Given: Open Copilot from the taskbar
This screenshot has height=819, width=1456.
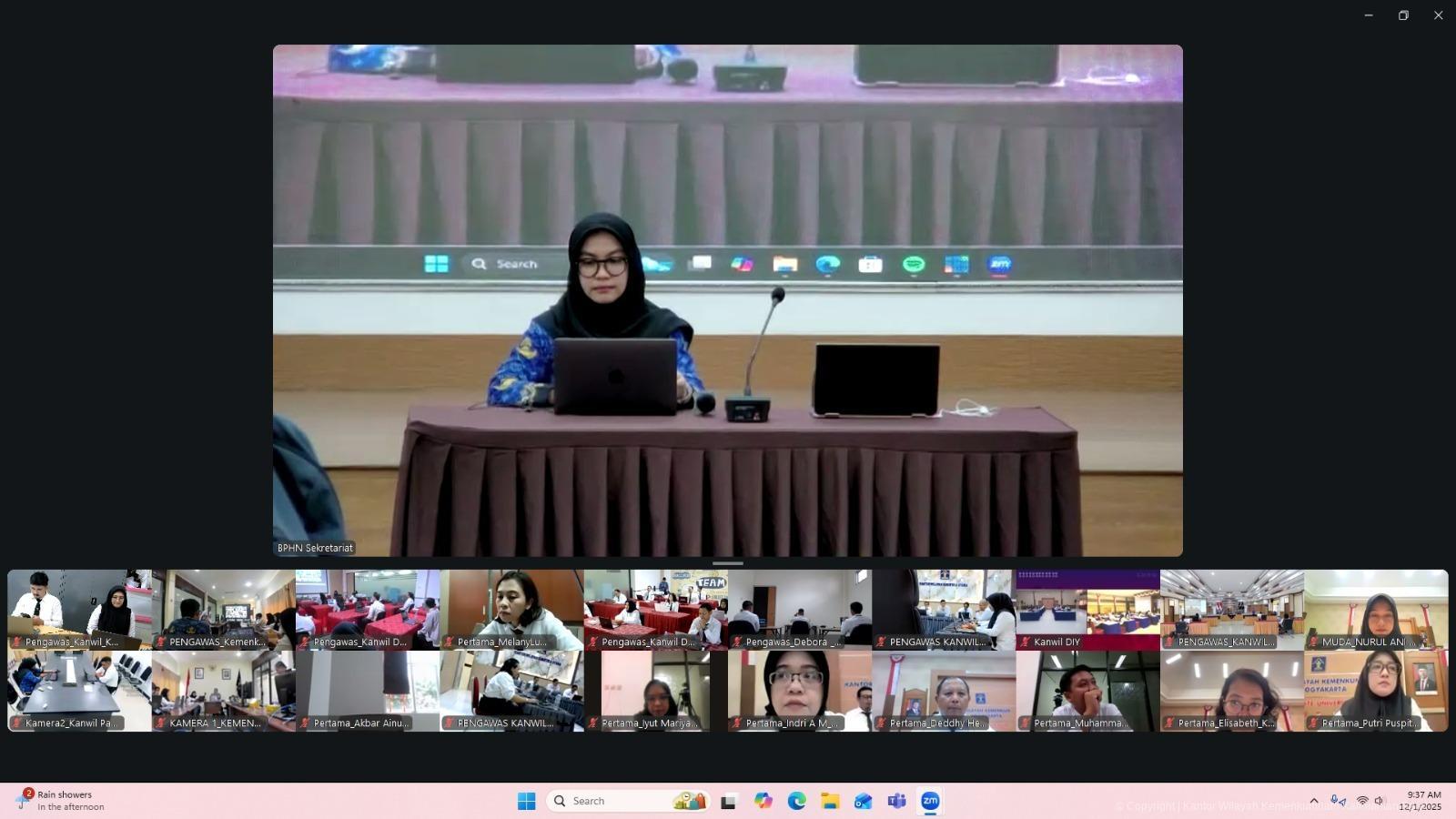Looking at the screenshot, I should click(763, 801).
